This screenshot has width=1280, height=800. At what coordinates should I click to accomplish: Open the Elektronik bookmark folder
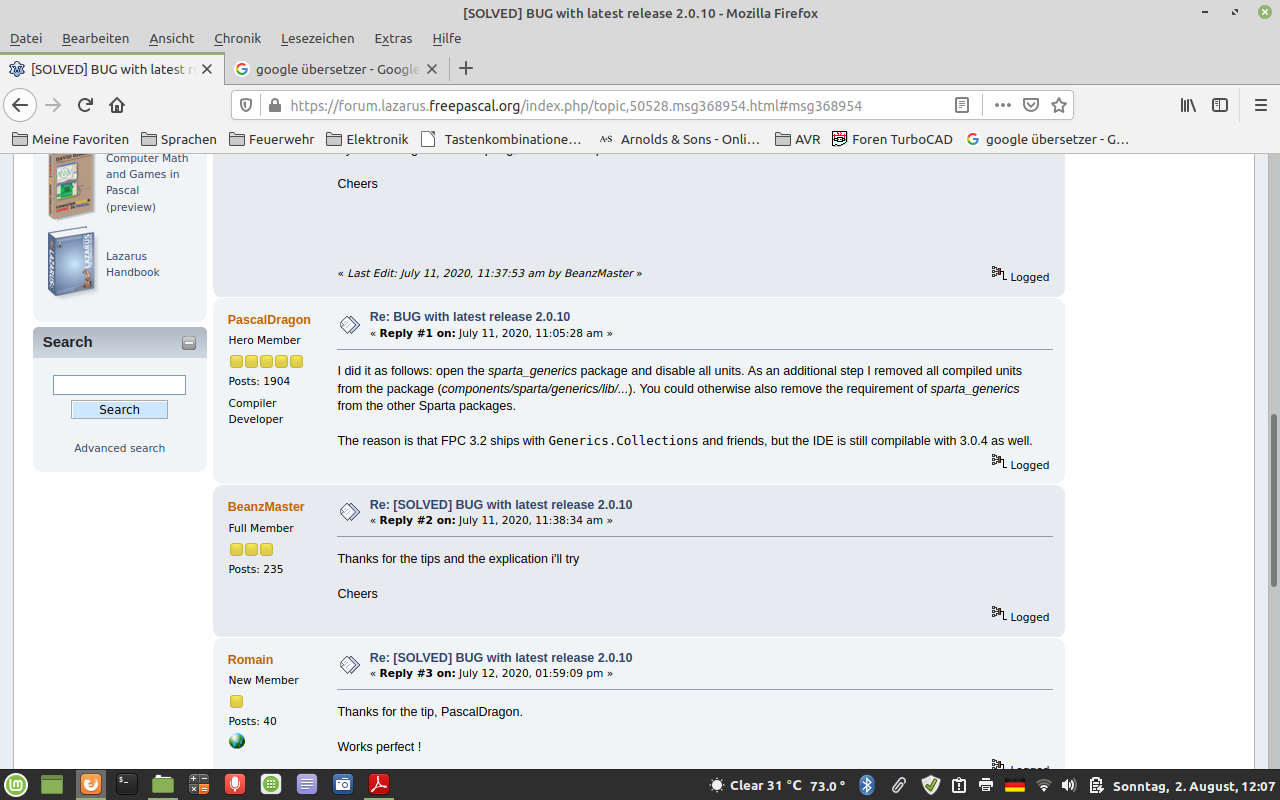coord(367,139)
